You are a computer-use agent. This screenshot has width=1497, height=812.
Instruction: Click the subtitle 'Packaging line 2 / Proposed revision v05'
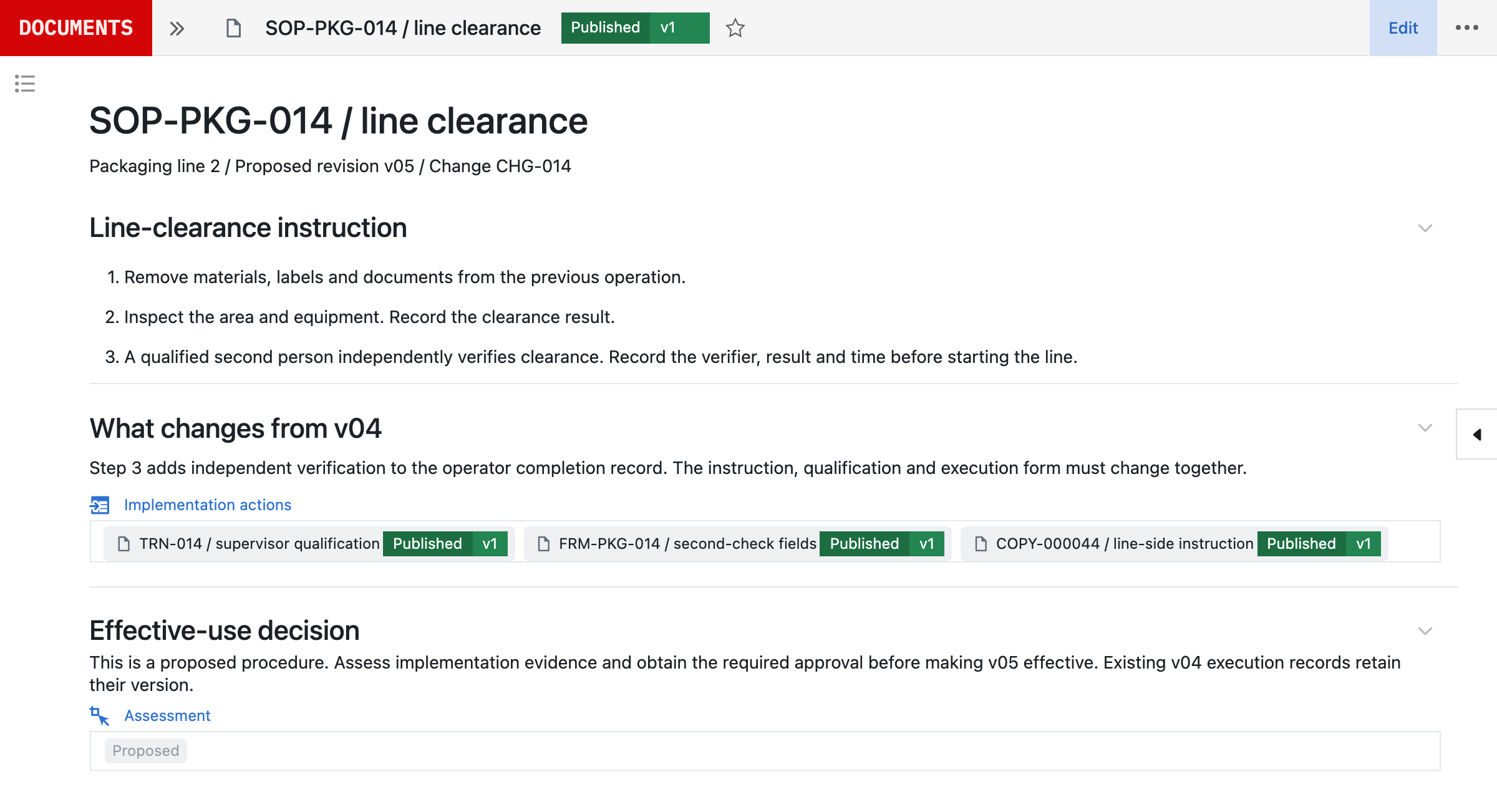[x=252, y=166]
